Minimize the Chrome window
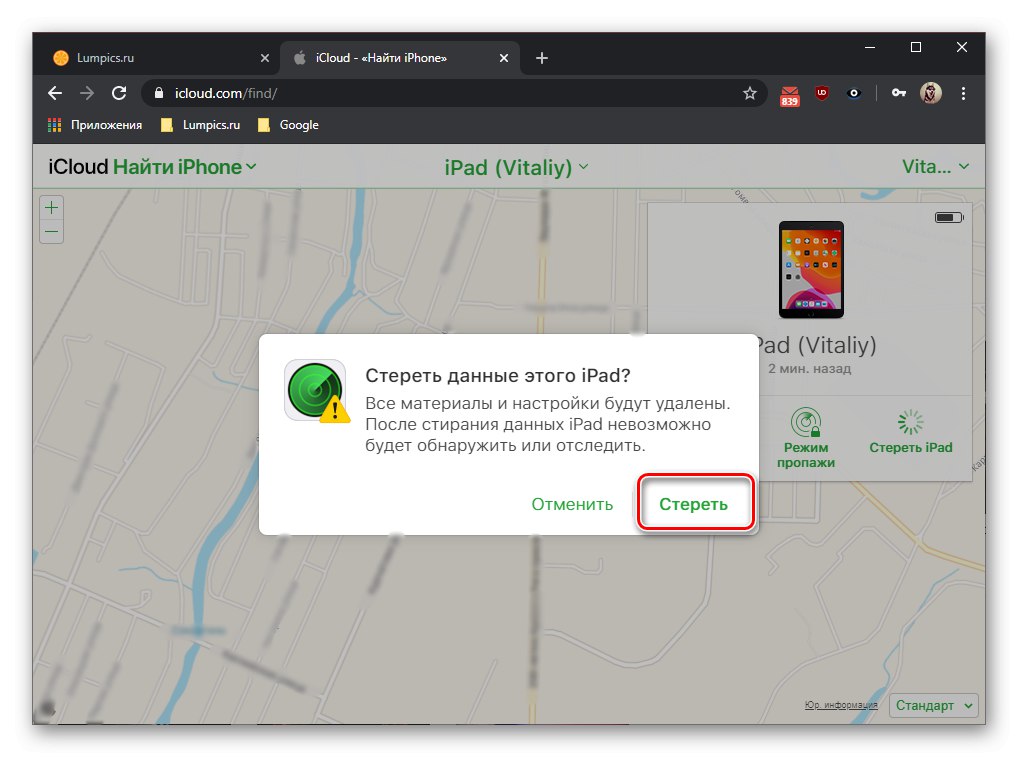The image size is (1018, 757). [870, 47]
